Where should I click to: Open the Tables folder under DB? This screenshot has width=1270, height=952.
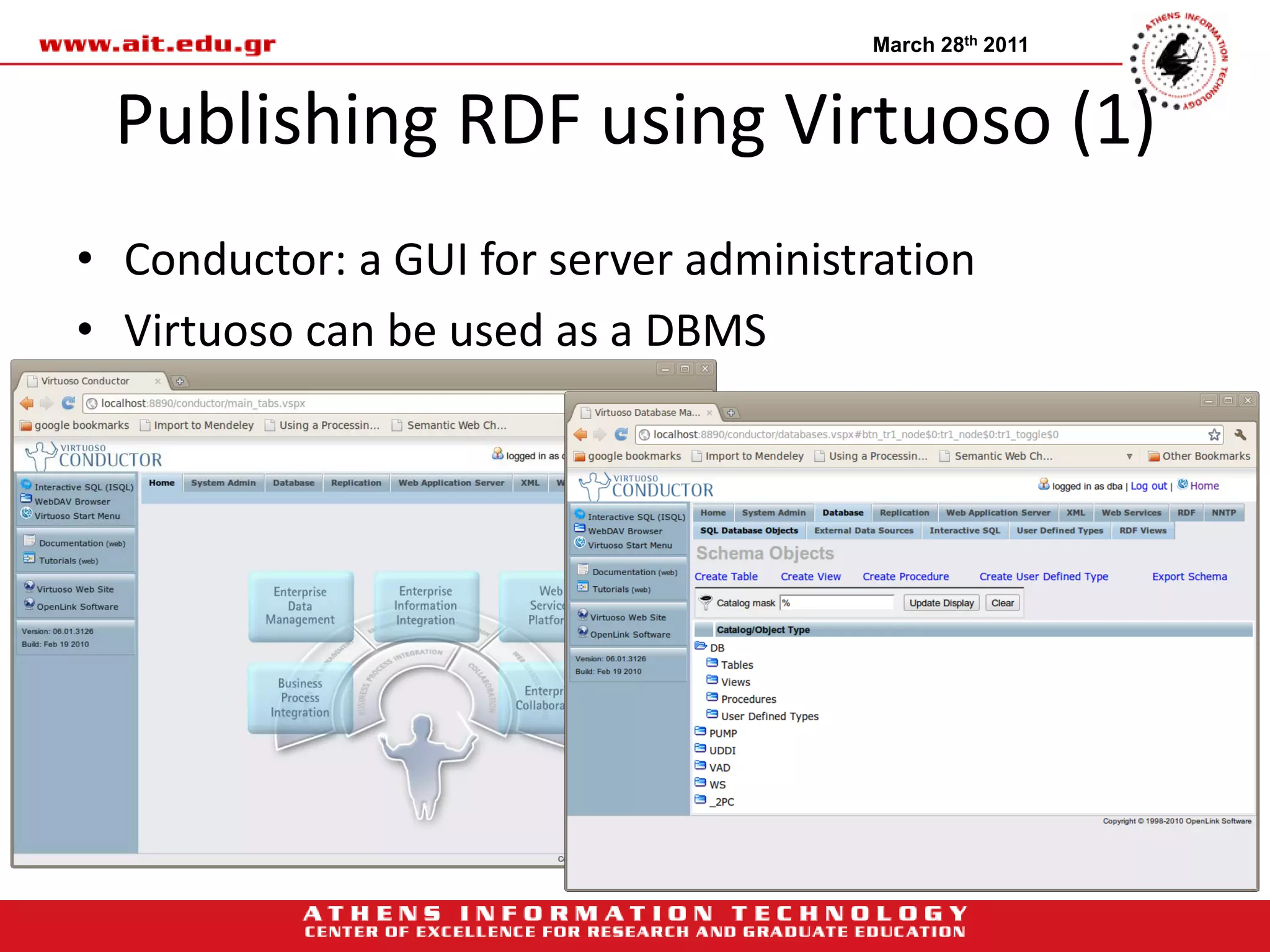click(712, 663)
